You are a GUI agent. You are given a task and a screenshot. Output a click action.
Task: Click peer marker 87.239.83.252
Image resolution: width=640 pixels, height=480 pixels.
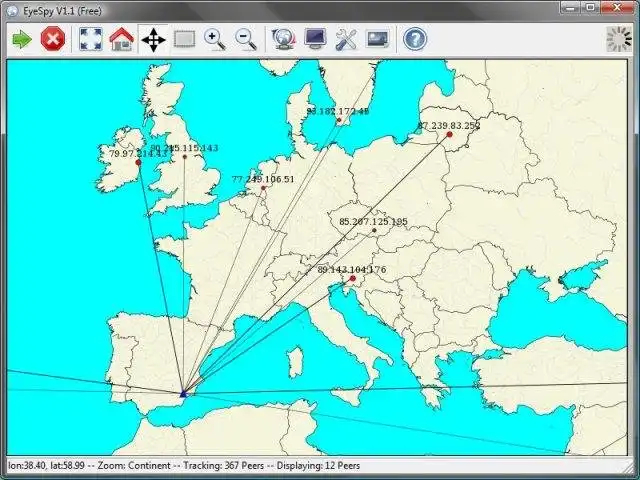pyautogui.click(x=449, y=134)
